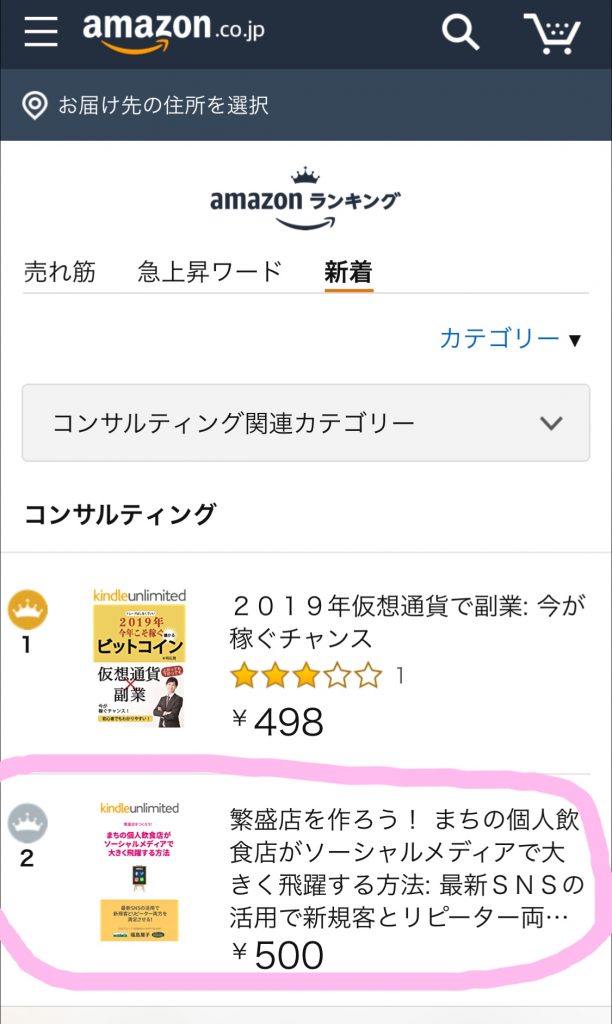This screenshot has height=1024, width=612.
Task: Select delivery address お届け先の住所を選択
Action: click(163, 105)
